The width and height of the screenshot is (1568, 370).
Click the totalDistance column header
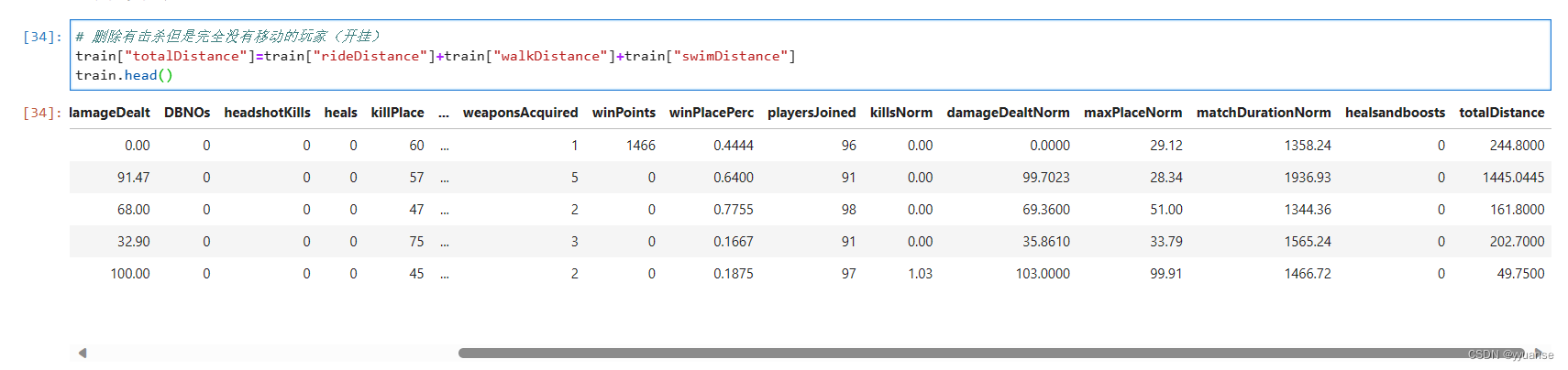point(1502,113)
